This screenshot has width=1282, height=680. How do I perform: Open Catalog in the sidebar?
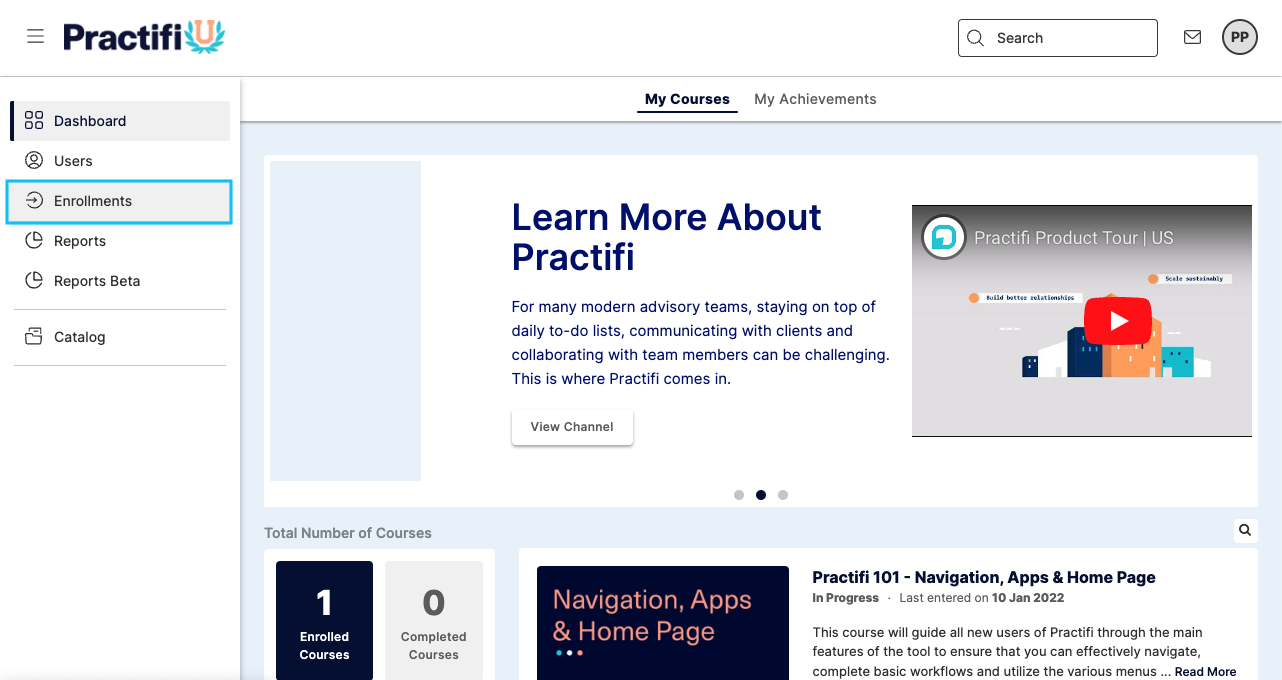coord(120,337)
